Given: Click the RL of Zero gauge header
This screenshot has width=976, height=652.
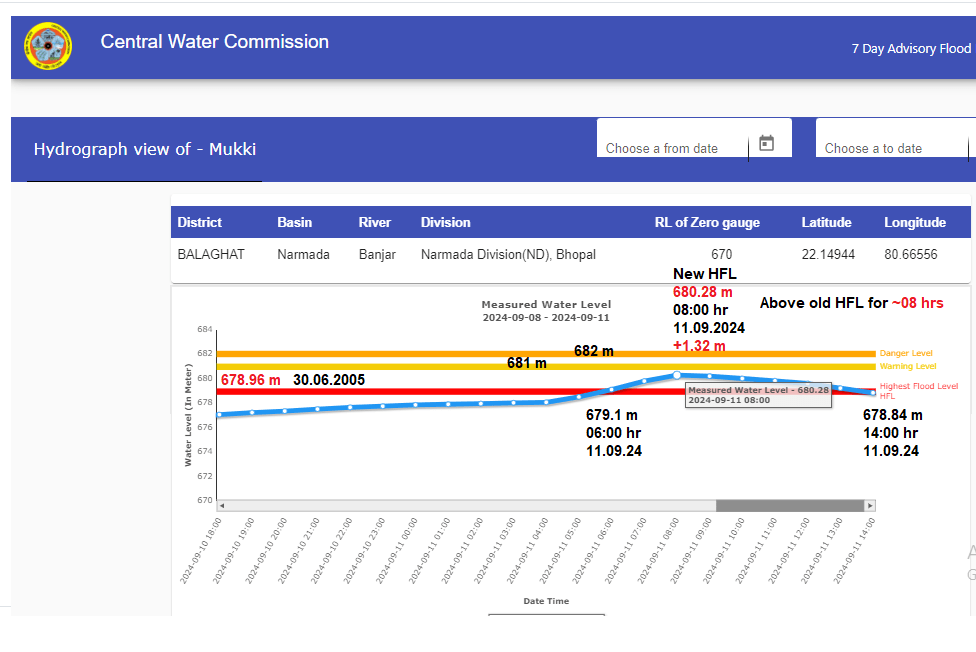Looking at the screenshot, I should point(707,222).
